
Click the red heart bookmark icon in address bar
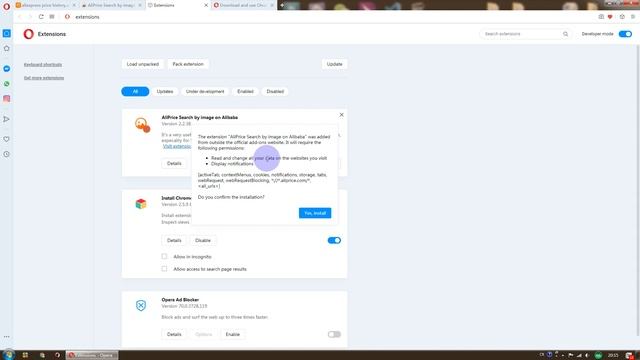coord(610,17)
